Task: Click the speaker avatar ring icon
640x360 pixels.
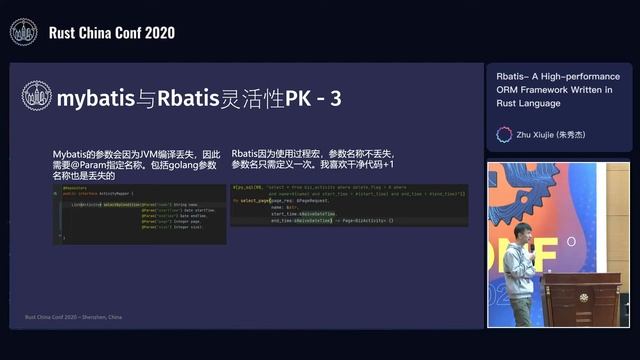Action: [504, 134]
